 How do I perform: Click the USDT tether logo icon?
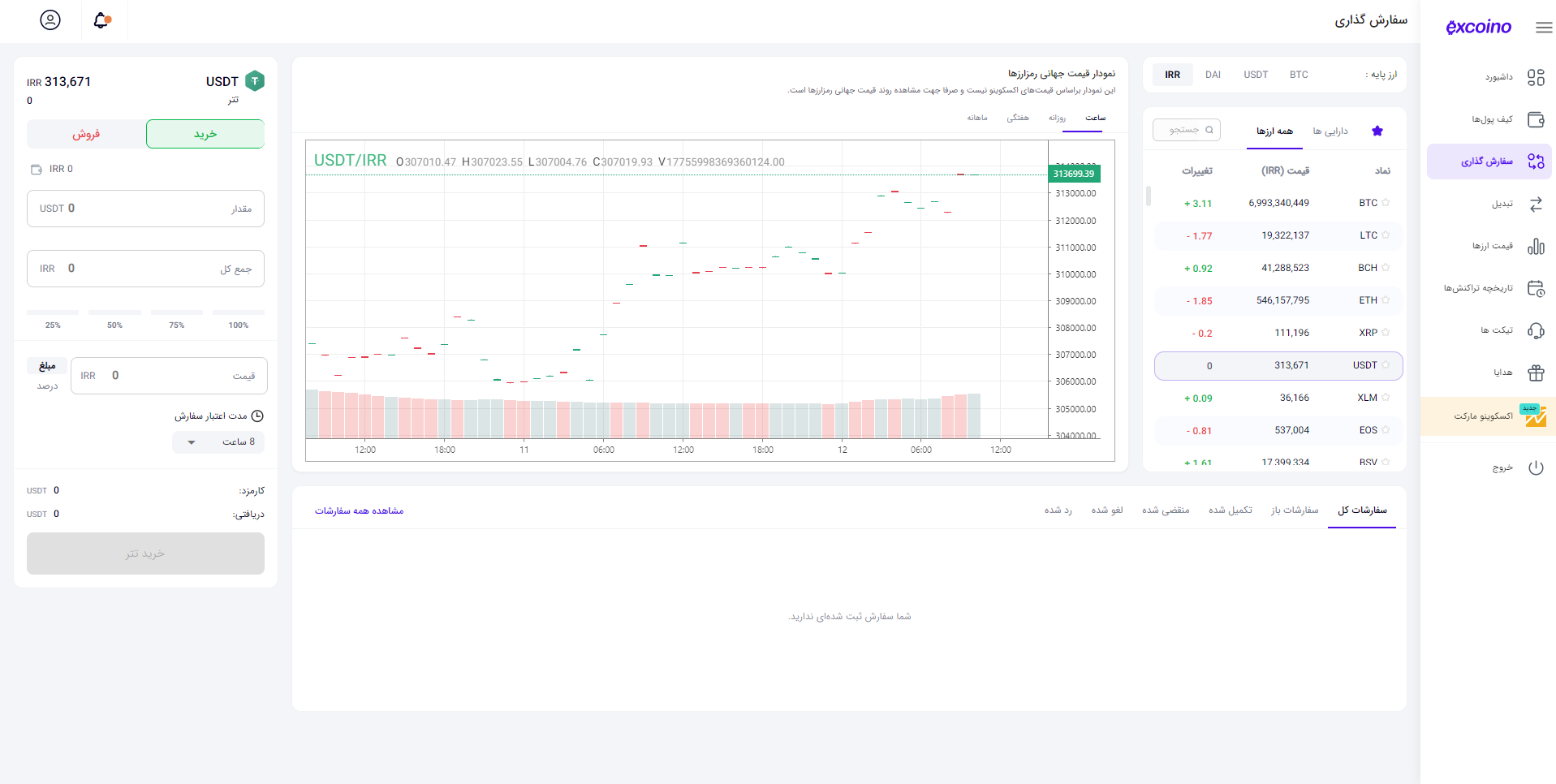click(x=255, y=80)
